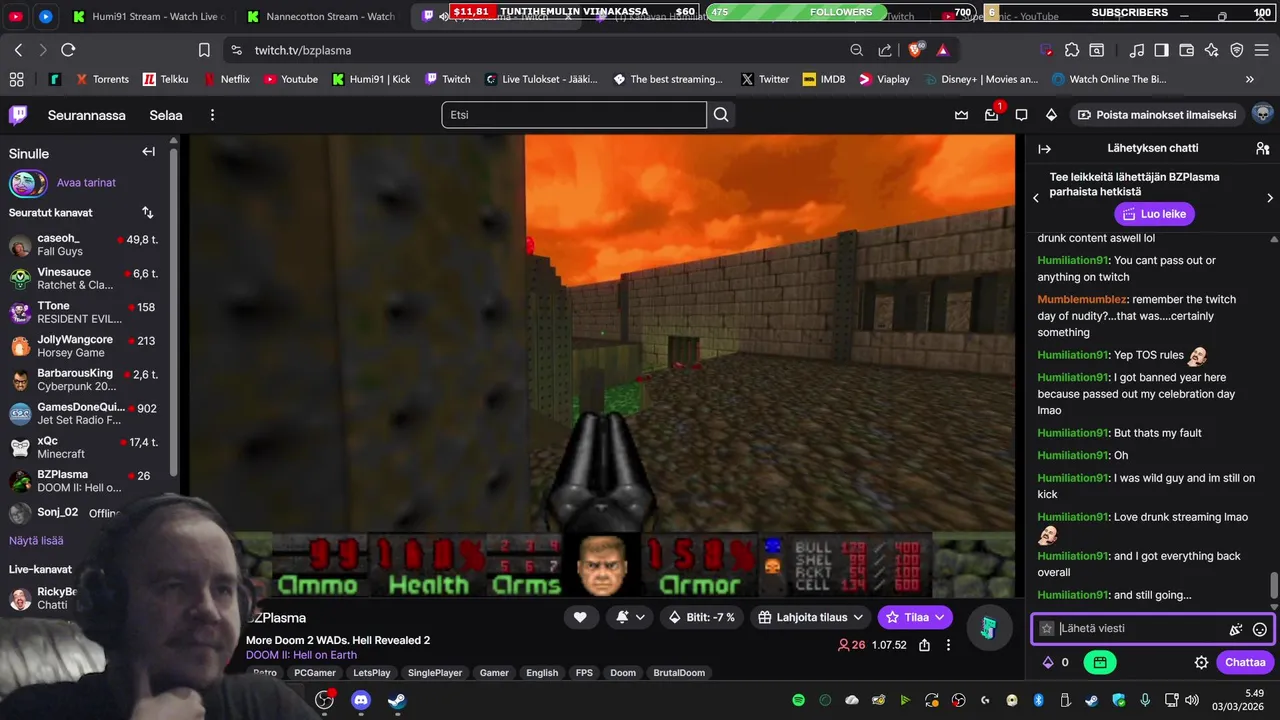Open chat community users icon
This screenshot has height=720, width=1280.
[x=1262, y=148]
